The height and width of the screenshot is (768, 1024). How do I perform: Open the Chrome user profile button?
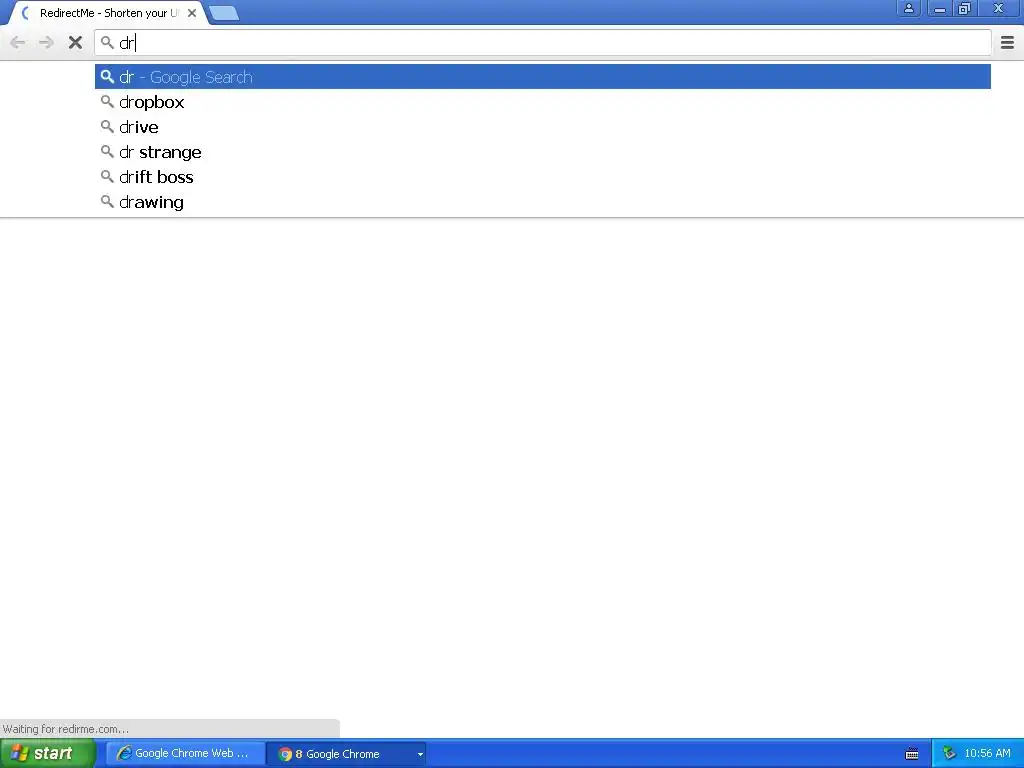(908, 8)
